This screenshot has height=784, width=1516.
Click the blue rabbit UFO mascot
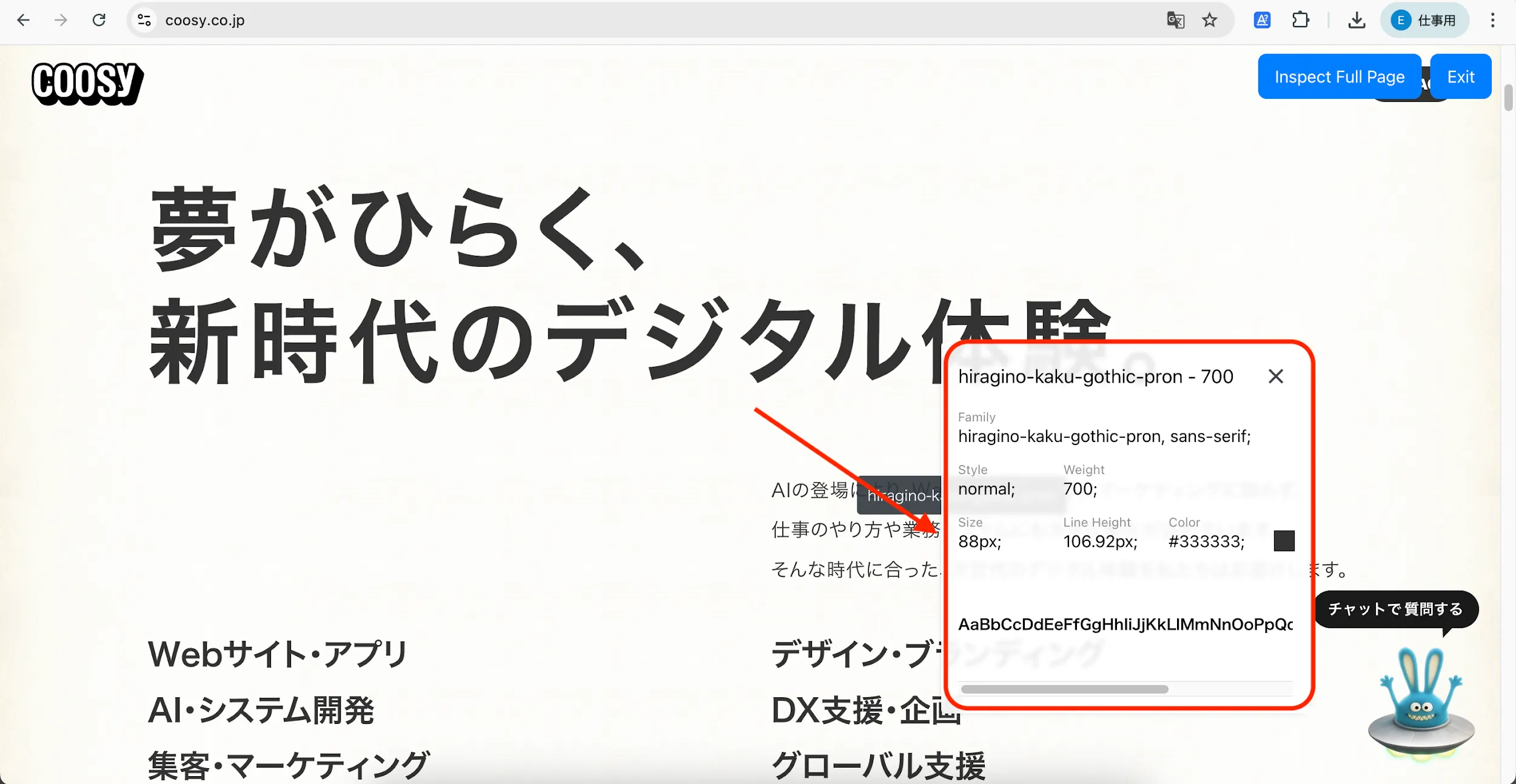1421,703
